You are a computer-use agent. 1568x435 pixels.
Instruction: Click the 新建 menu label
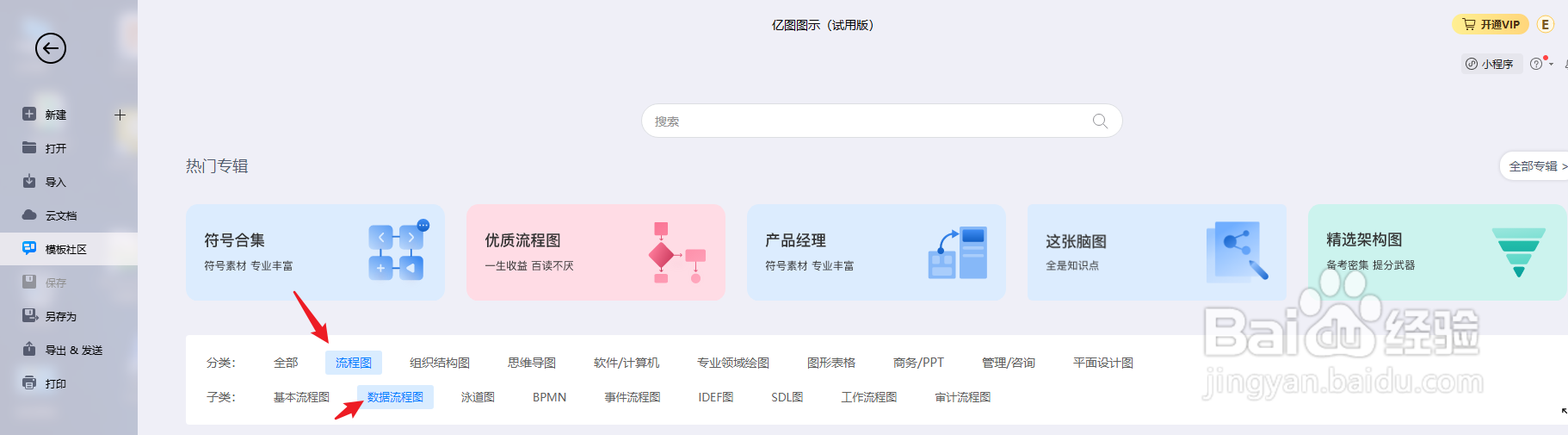pos(56,115)
